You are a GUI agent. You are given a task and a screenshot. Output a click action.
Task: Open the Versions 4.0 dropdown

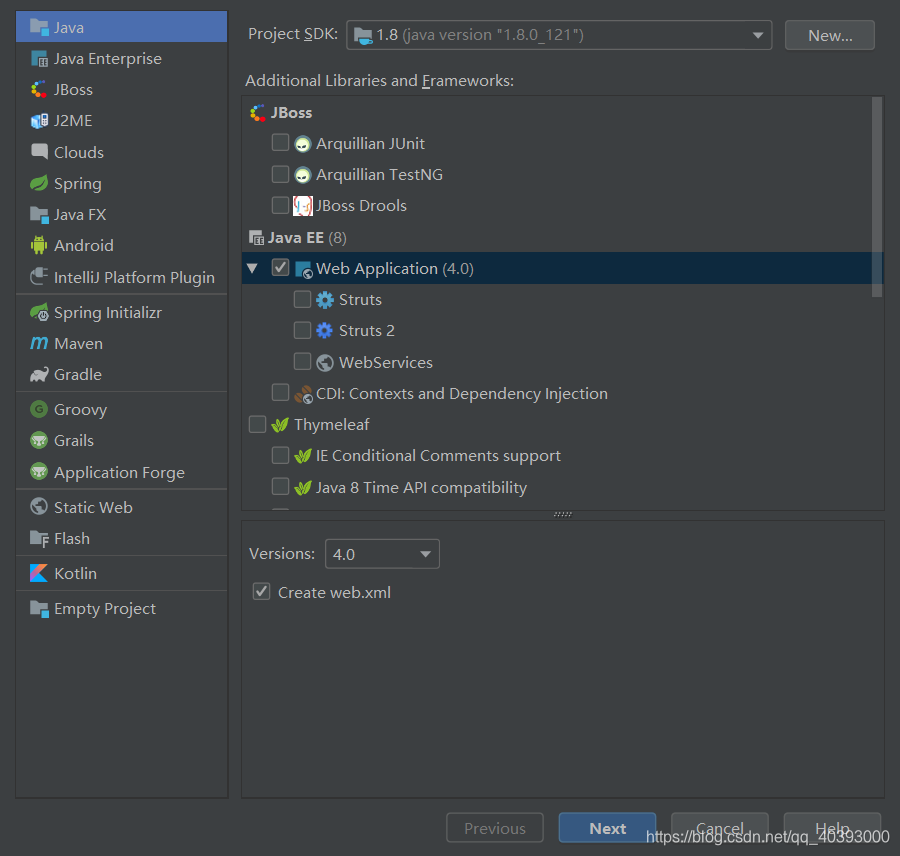coord(382,554)
